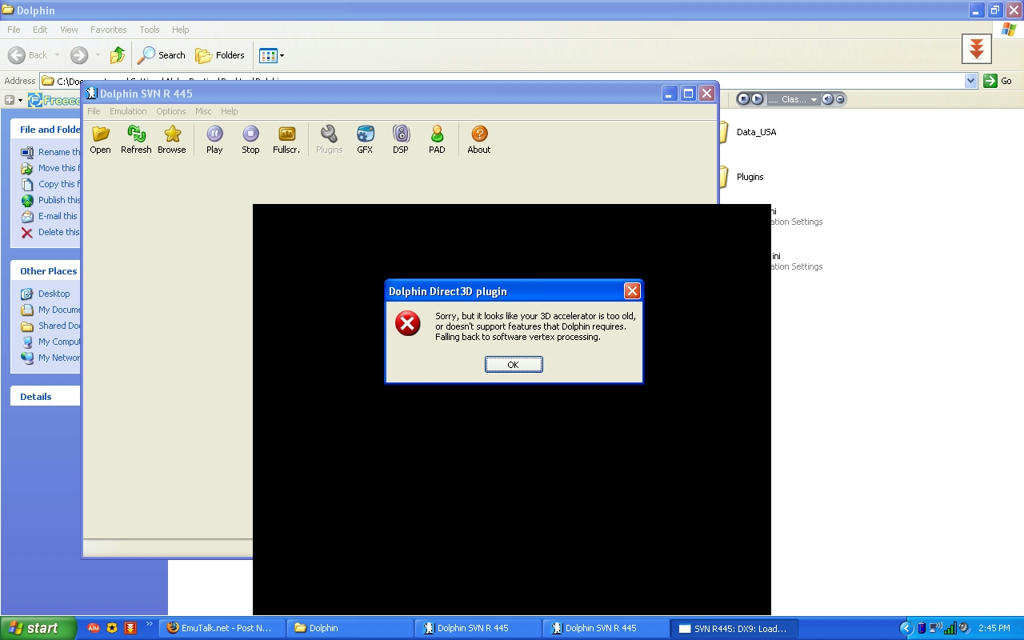
Task: Go up one folder level in Explorer
Action: pos(118,56)
